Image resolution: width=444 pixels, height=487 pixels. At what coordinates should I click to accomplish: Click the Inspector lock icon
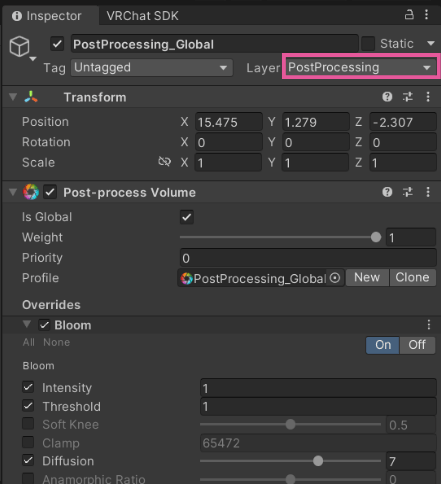click(409, 15)
